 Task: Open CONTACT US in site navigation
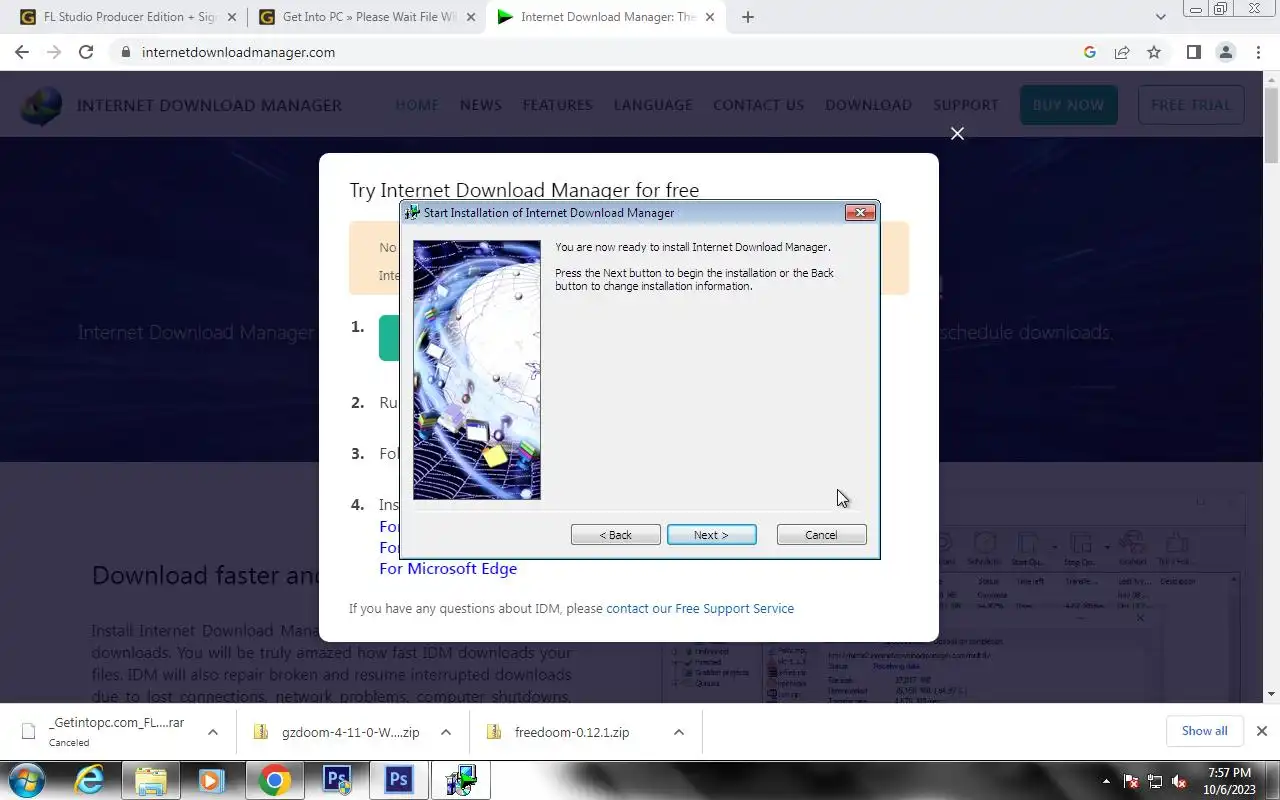click(758, 105)
